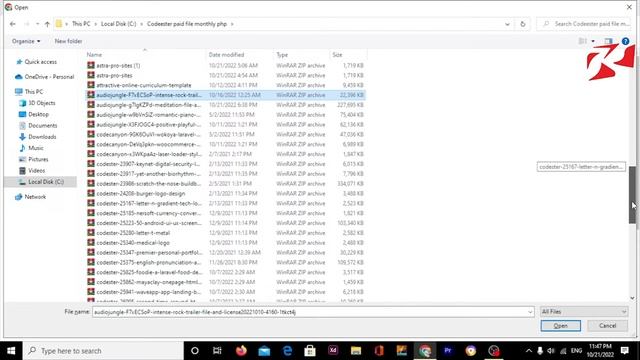Open OneDrive - Personal in navigation pane

(x=49, y=77)
